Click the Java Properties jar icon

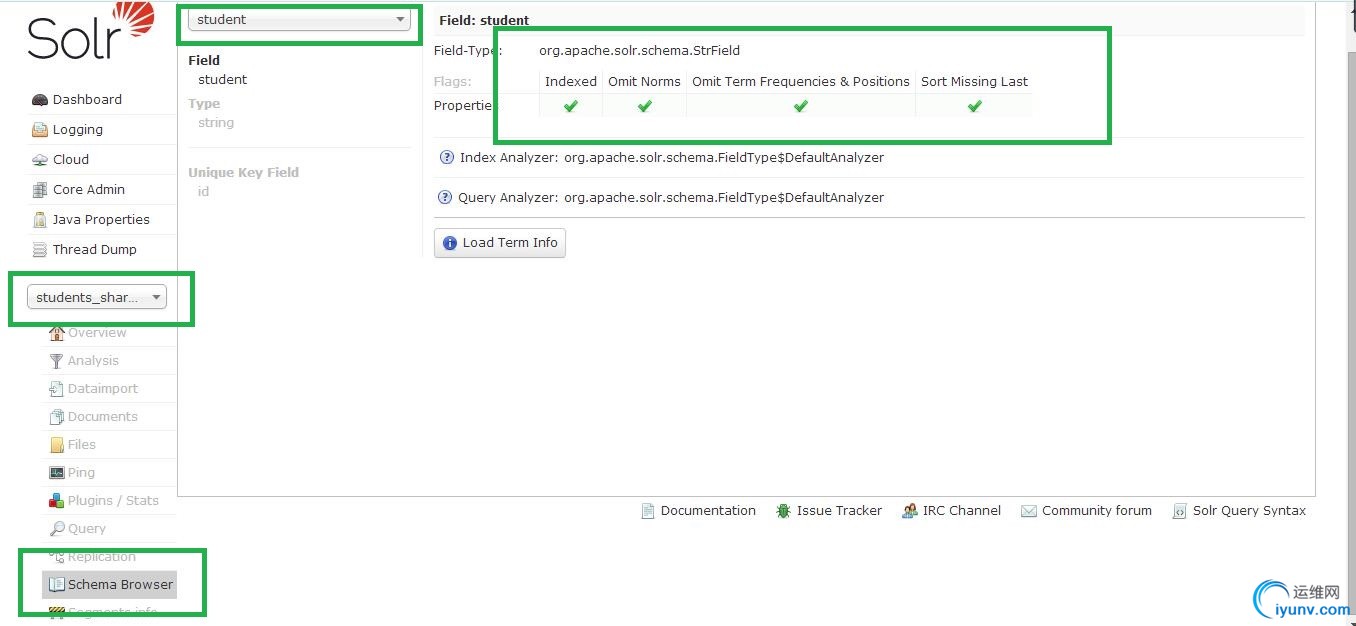[40, 220]
